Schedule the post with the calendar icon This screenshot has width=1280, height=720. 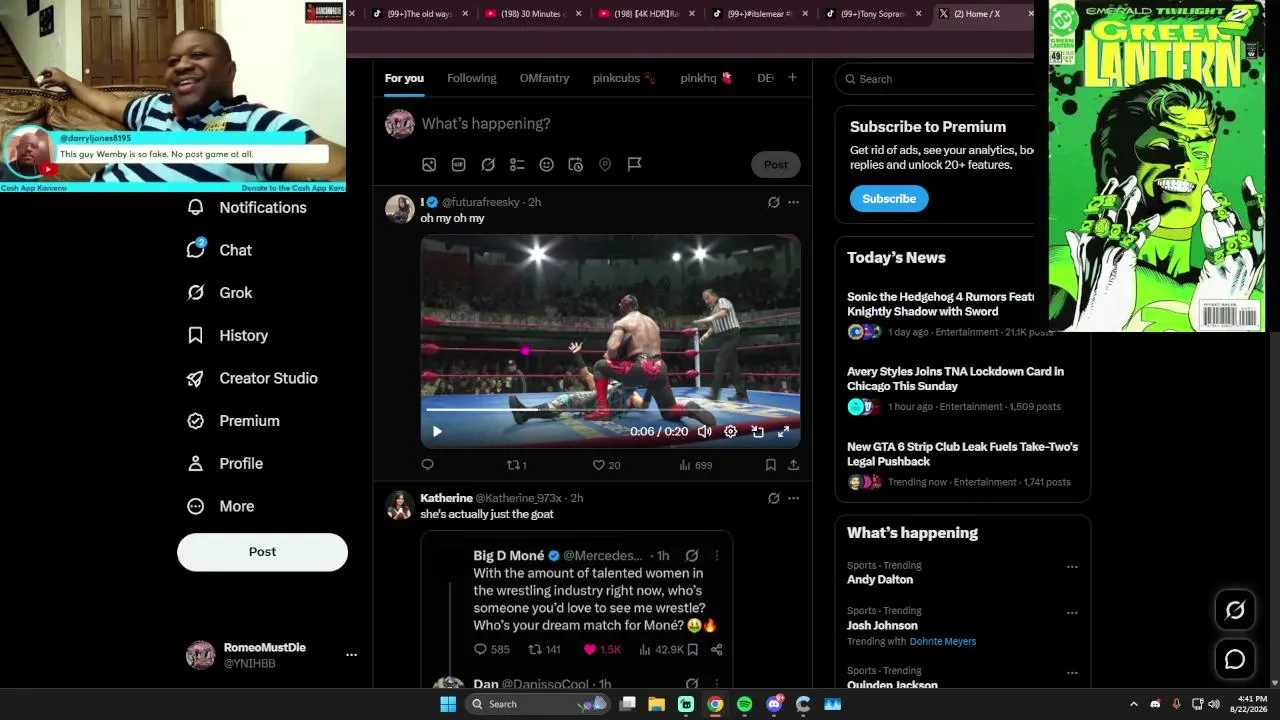pos(576,165)
